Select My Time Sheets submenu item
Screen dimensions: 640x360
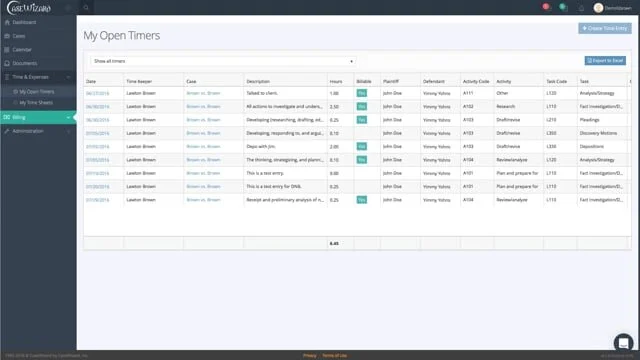point(36,102)
